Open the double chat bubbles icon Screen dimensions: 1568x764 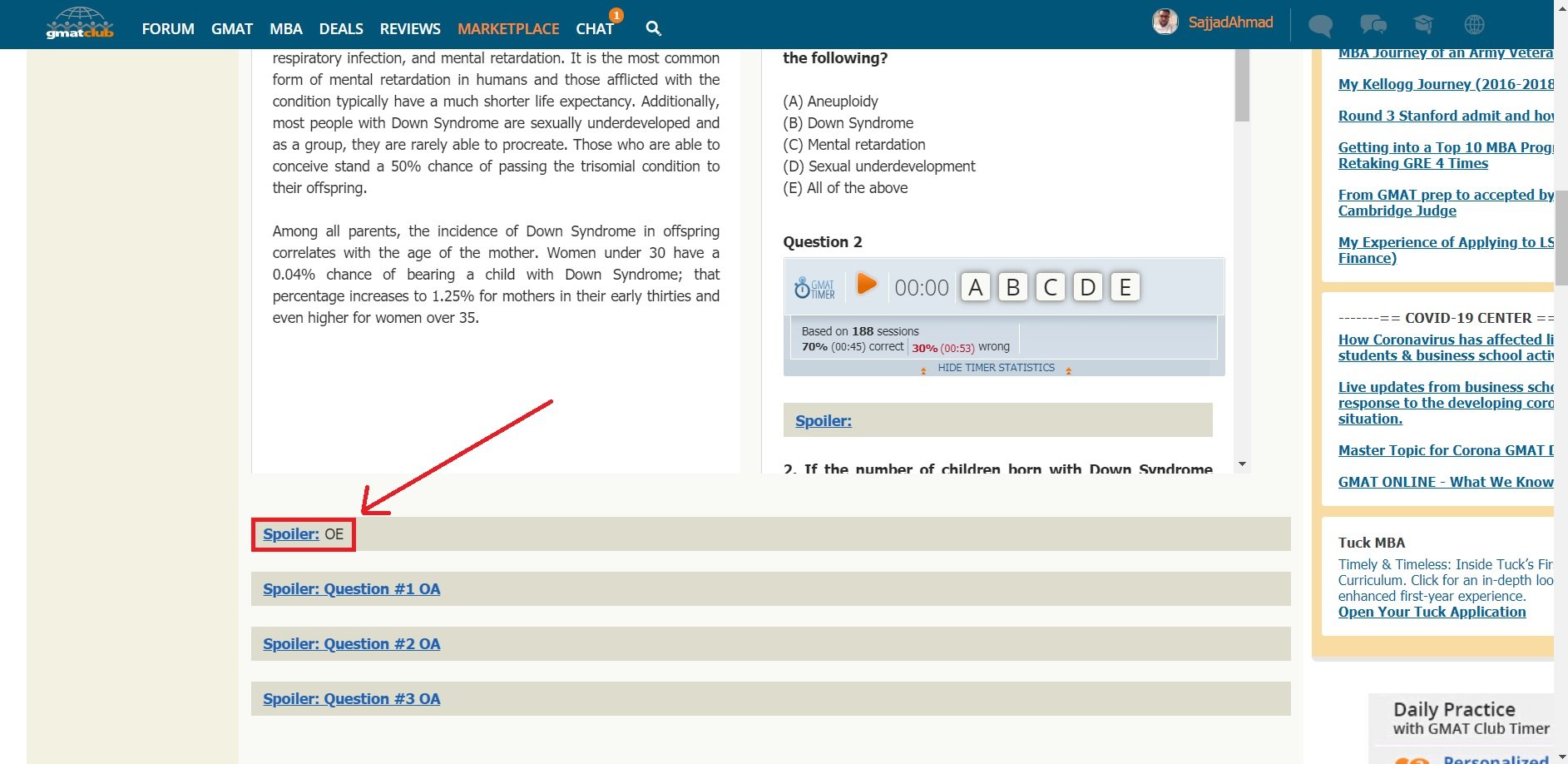[1373, 24]
